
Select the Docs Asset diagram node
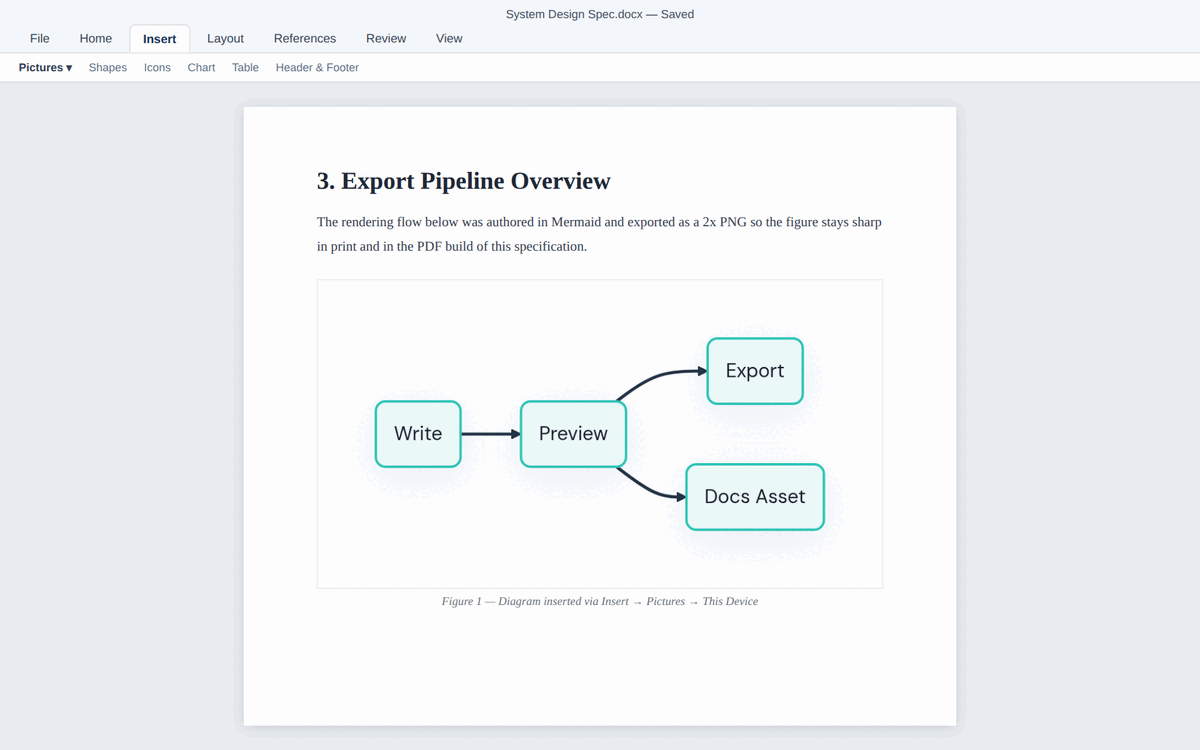pos(755,497)
